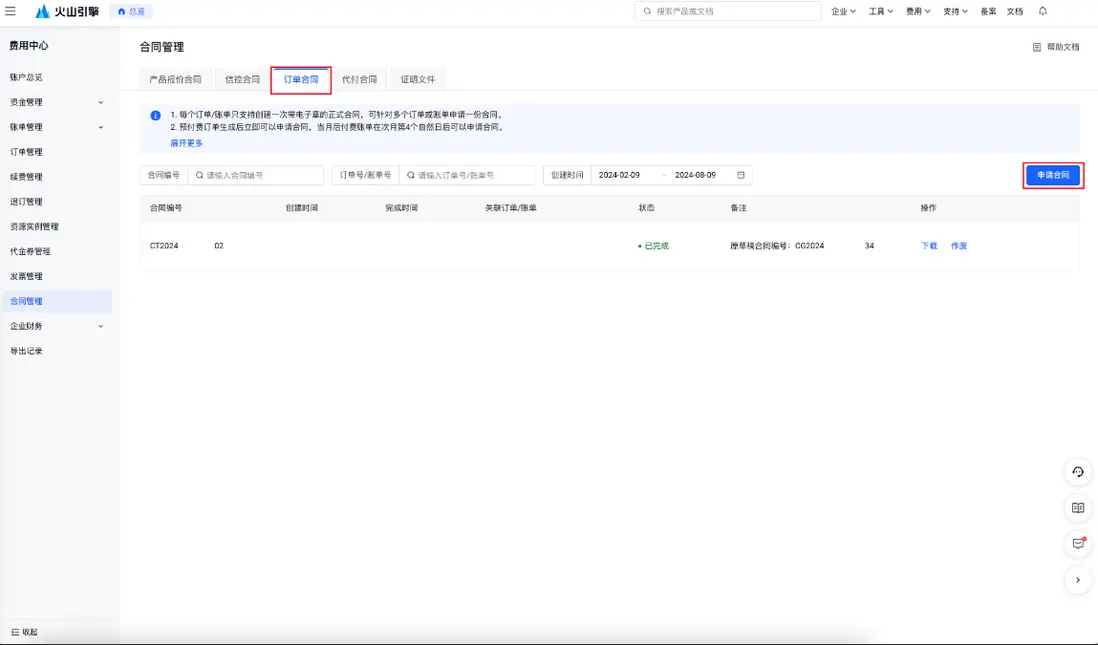Click 展开更多 to expand notice

[x=186, y=143]
